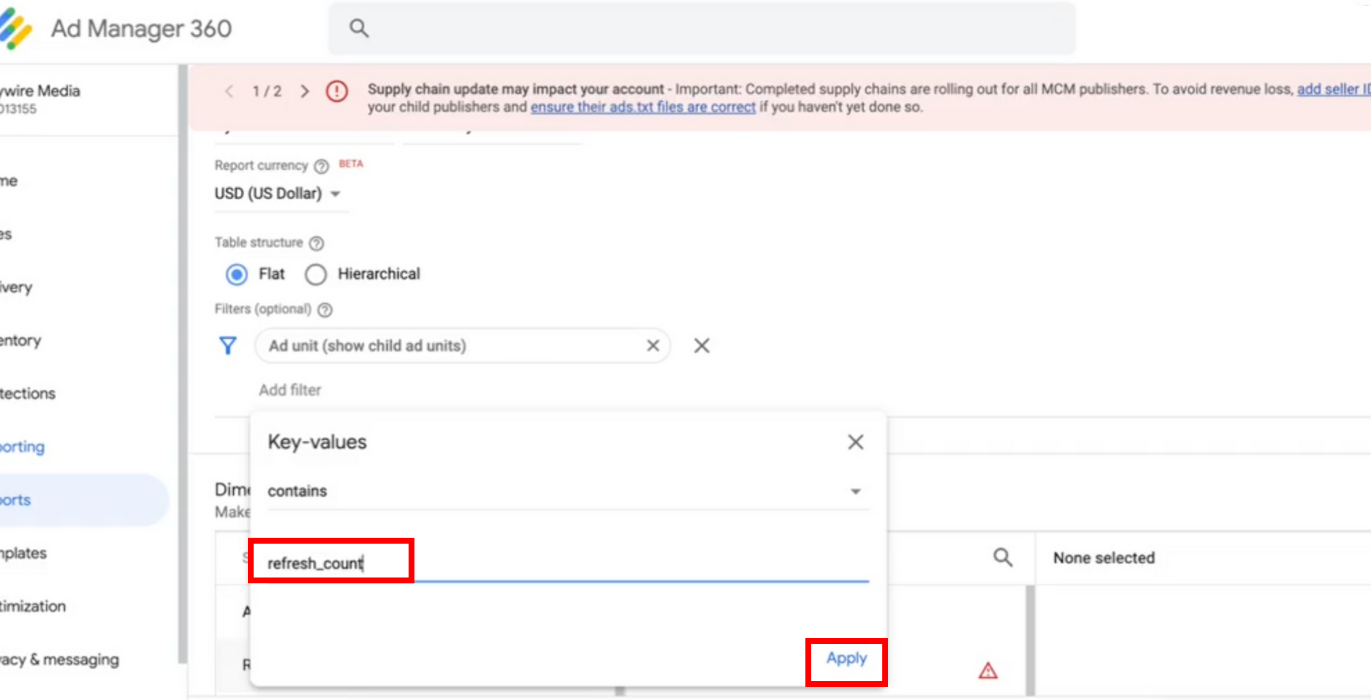Click the Apply button in Key-values
The width and height of the screenshot is (1371, 700).
pos(846,659)
